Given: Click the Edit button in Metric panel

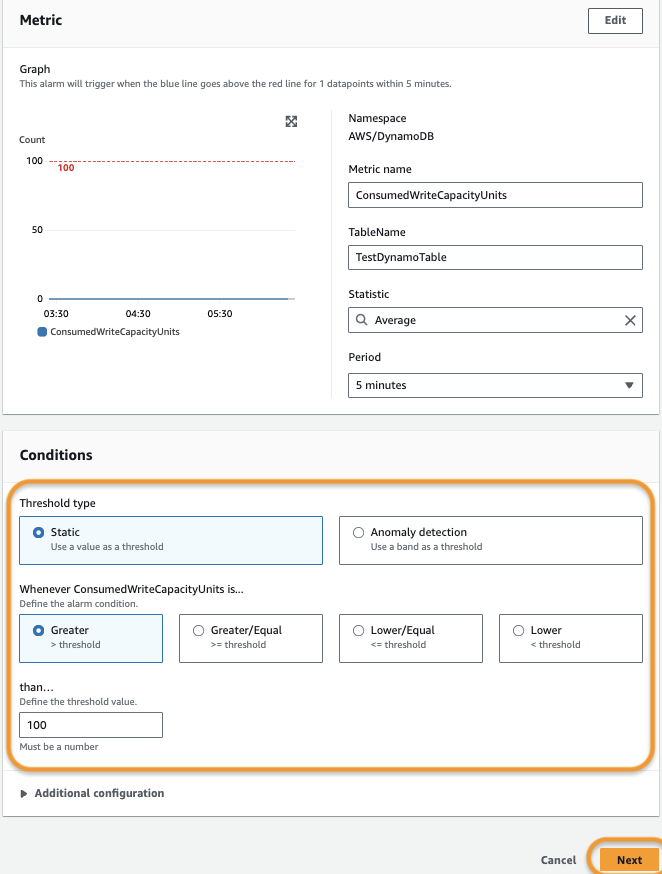Looking at the screenshot, I should 615,21.
